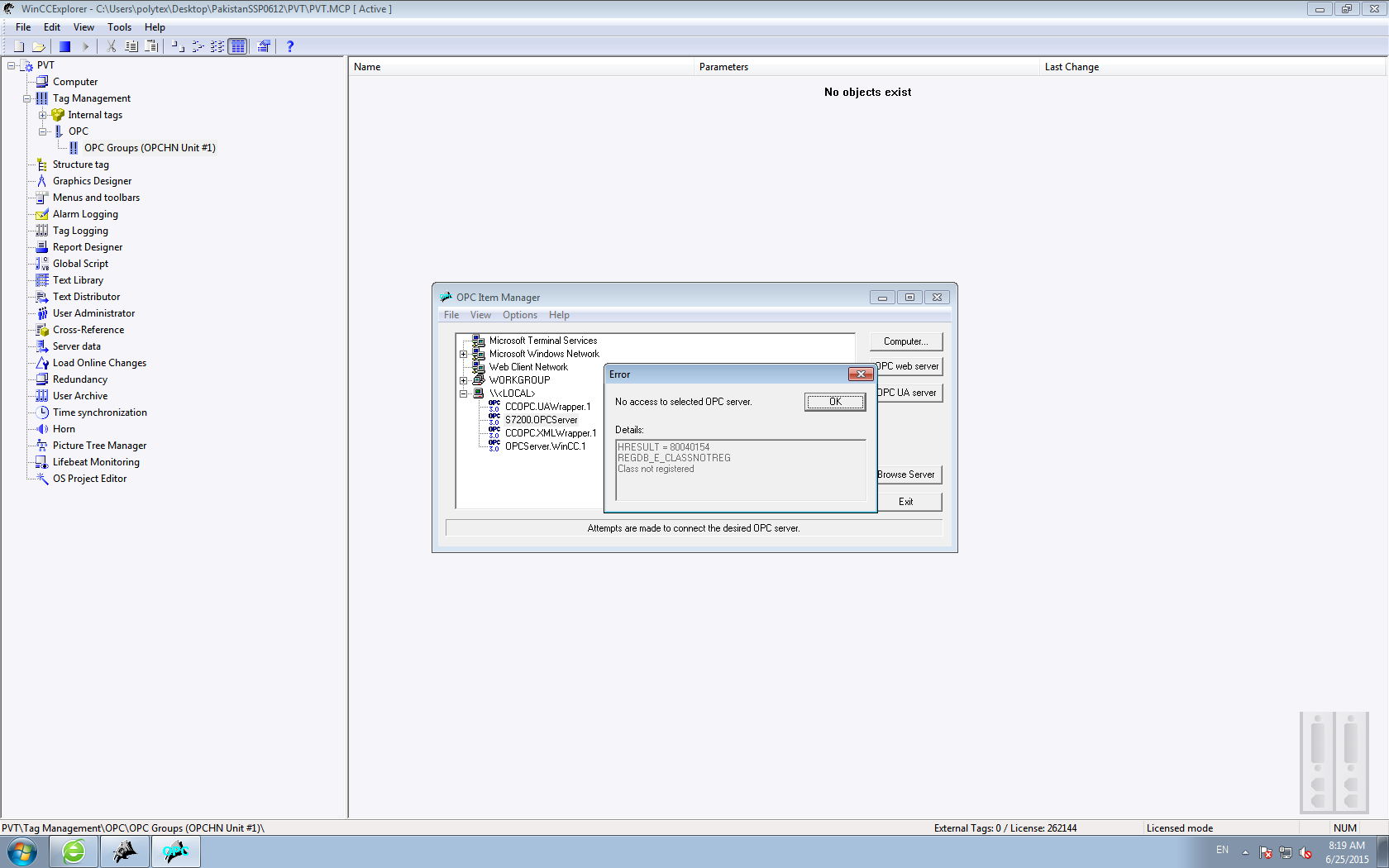Click Exit in OPC Item Manager
This screenshot has width=1389, height=868.
click(909, 502)
